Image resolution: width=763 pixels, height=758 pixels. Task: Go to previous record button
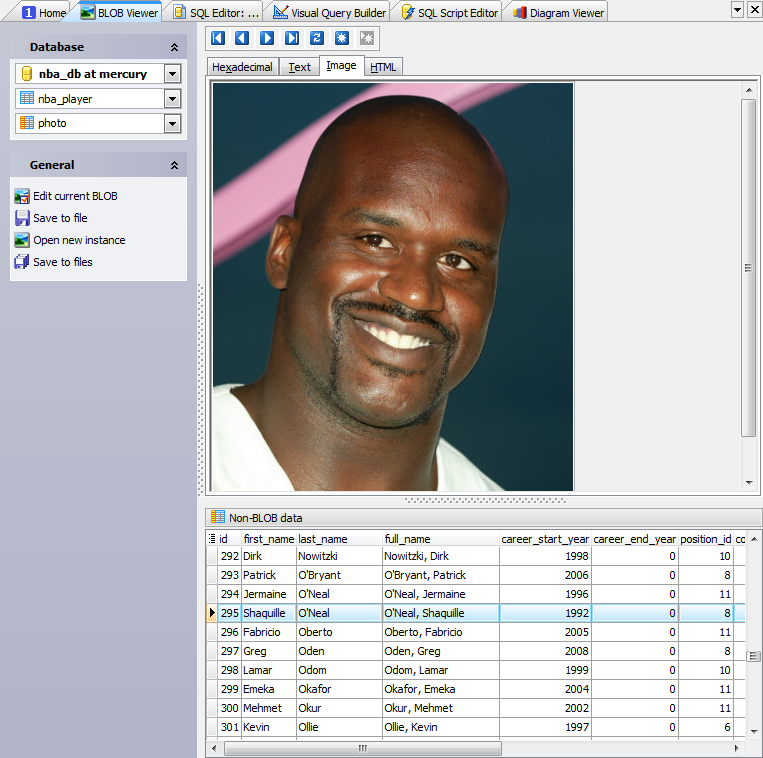[x=242, y=38]
